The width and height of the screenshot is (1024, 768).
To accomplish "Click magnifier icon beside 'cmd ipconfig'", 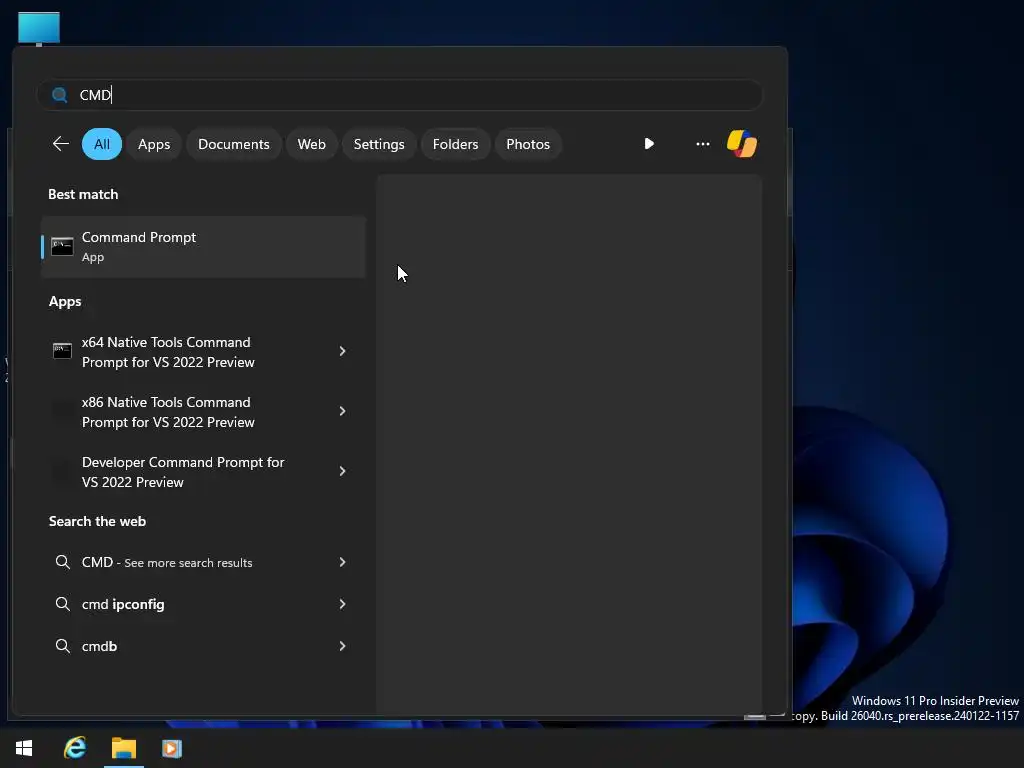I will pos(63,604).
